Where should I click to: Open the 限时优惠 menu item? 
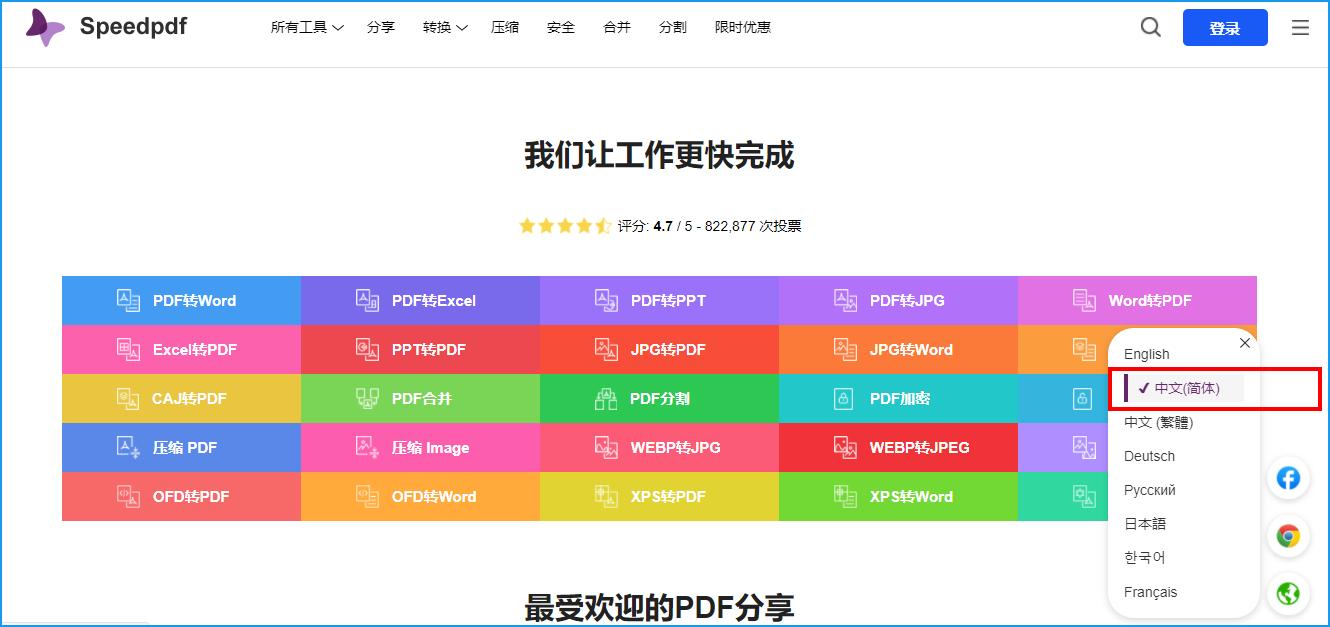tap(742, 27)
